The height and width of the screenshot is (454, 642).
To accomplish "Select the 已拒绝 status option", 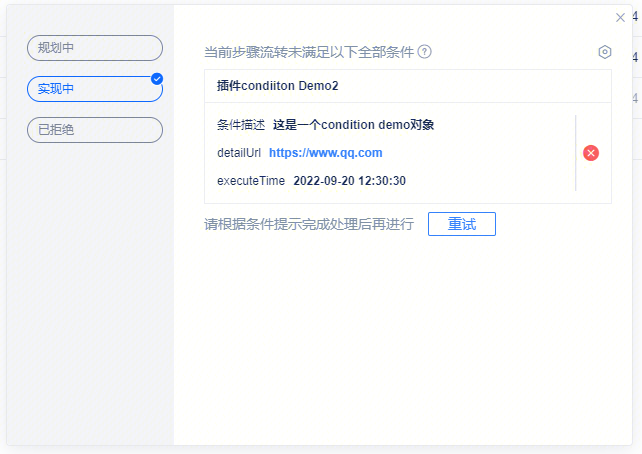I will pyautogui.click(x=94, y=130).
